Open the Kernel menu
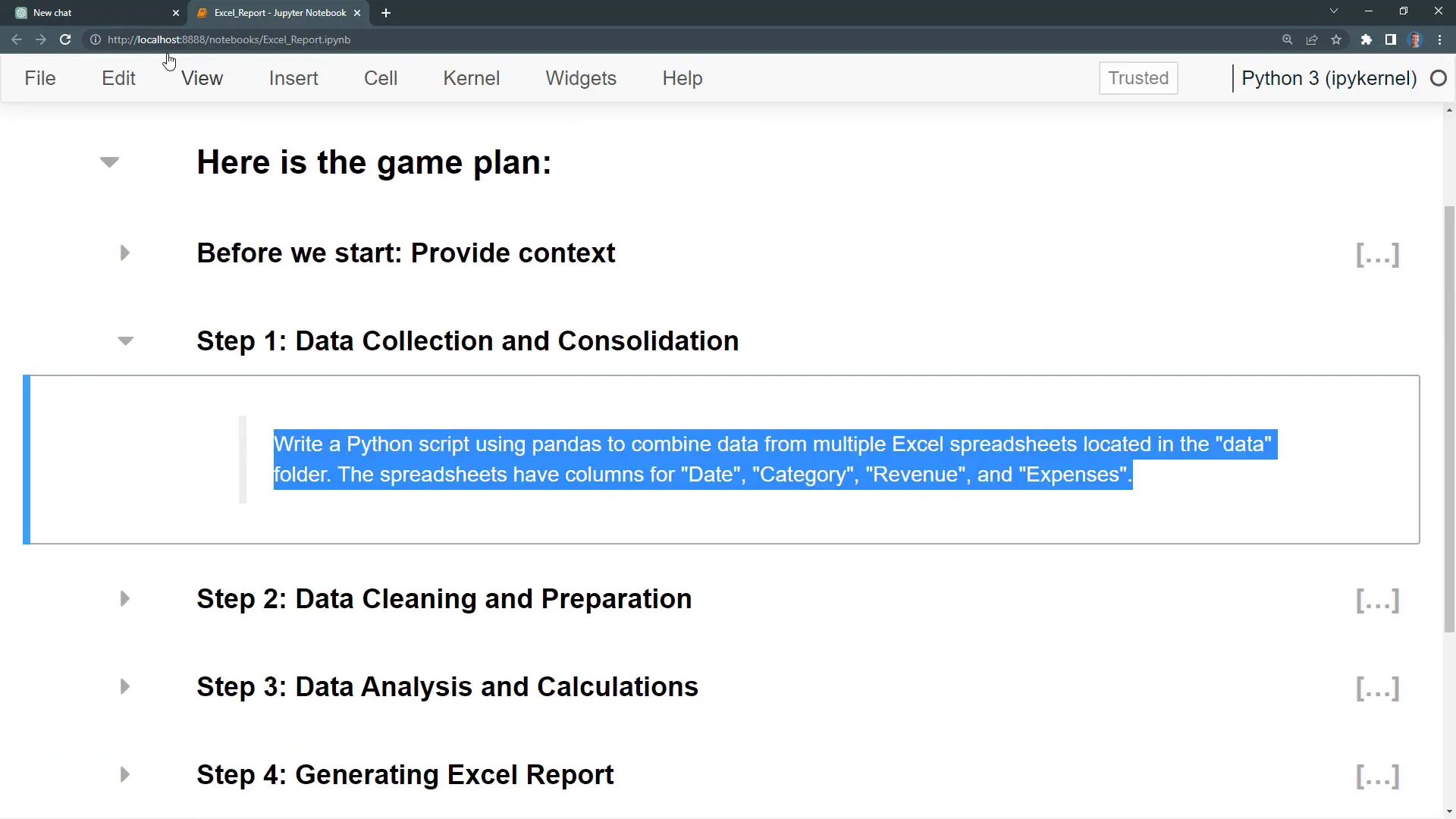1456x819 pixels. coord(471,78)
